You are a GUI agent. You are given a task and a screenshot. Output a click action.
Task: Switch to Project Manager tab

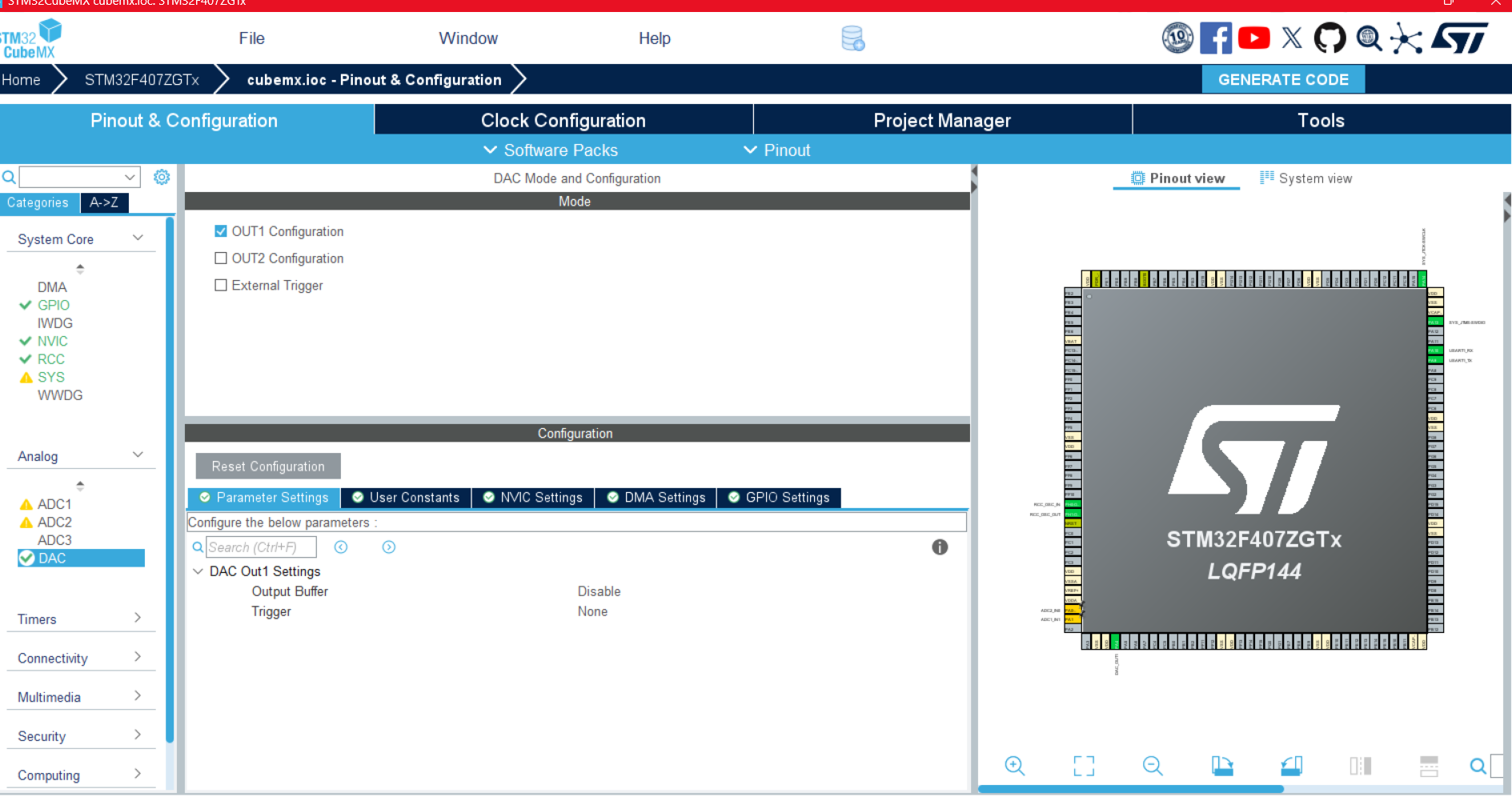[942, 120]
